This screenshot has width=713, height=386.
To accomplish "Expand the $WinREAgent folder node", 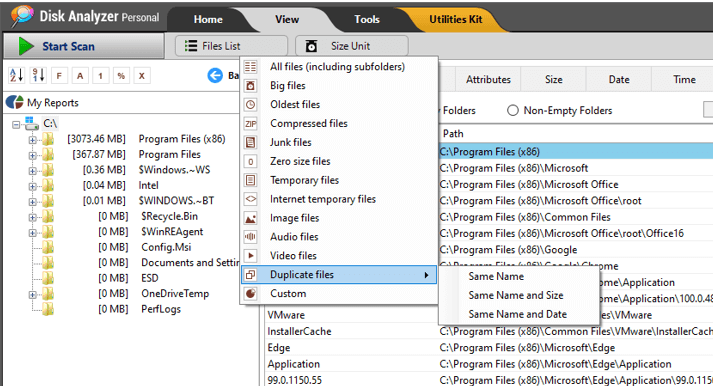I will [33, 233].
